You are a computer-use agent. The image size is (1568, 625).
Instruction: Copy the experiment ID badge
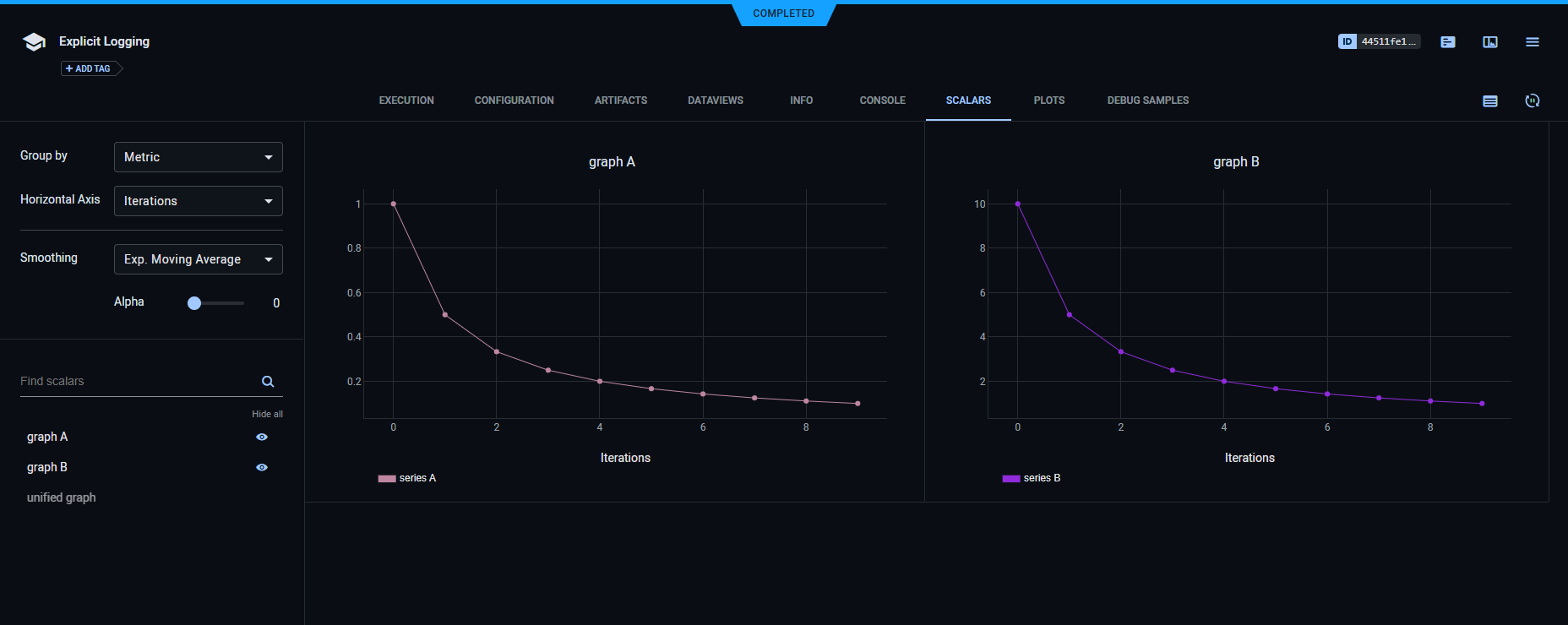[1379, 41]
